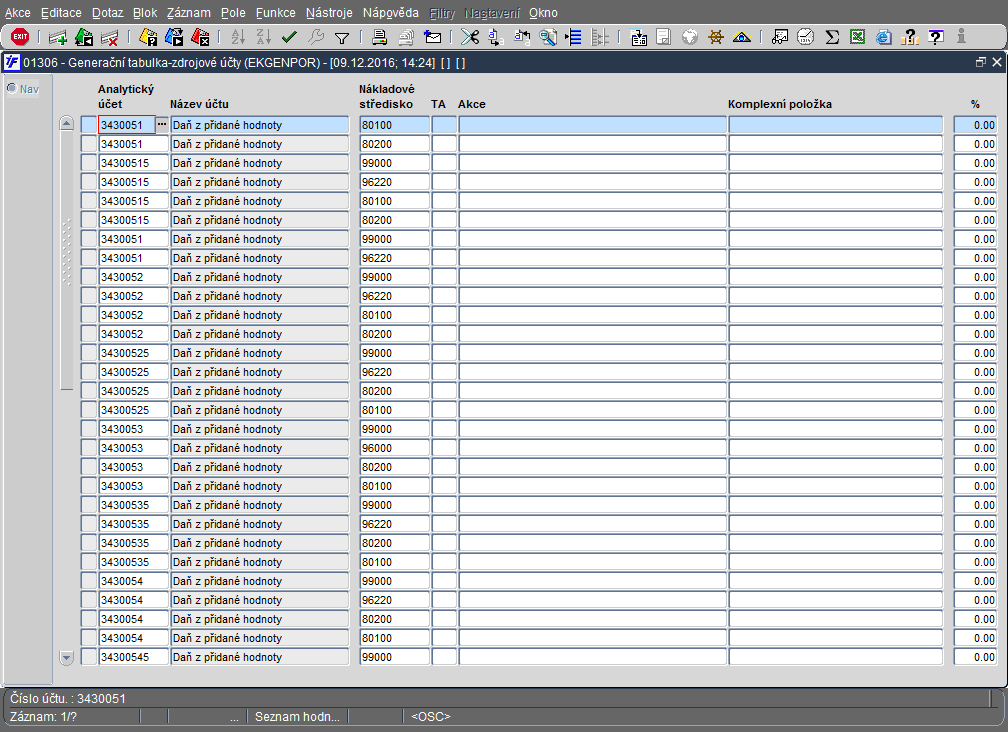The width and height of the screenshot is (1008, 732).
Task: Sort ascending with the A-Z icon
Action: 238,37
